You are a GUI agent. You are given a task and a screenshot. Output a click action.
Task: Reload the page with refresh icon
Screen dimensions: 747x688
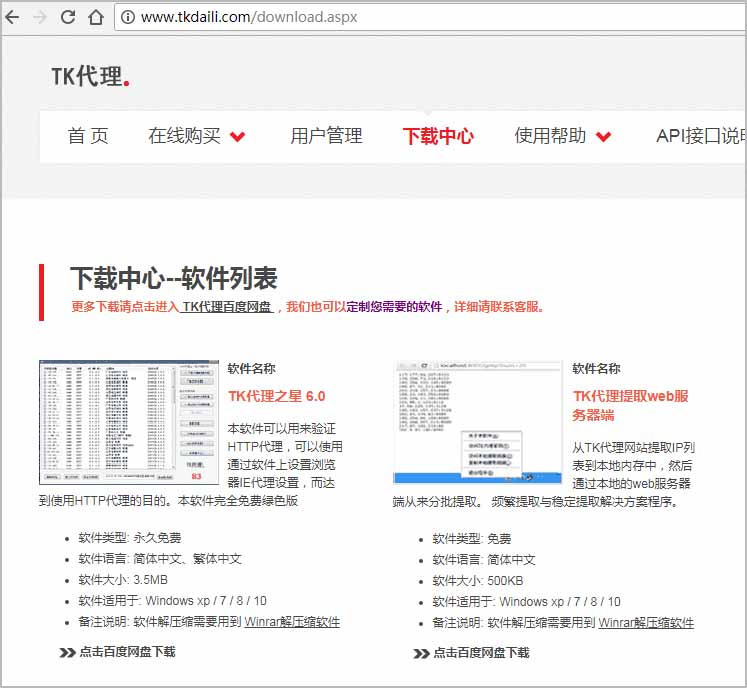tap(68, 17)
